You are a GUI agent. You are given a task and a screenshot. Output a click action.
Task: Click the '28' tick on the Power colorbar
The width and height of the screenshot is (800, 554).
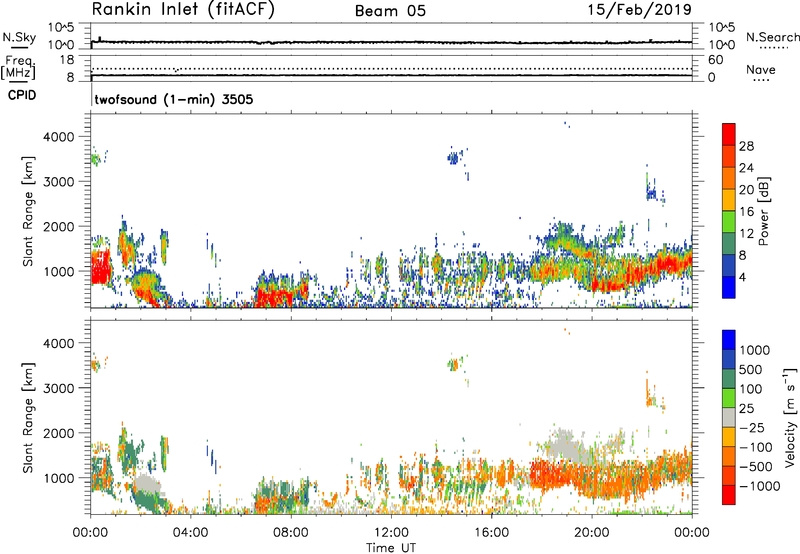746,146
